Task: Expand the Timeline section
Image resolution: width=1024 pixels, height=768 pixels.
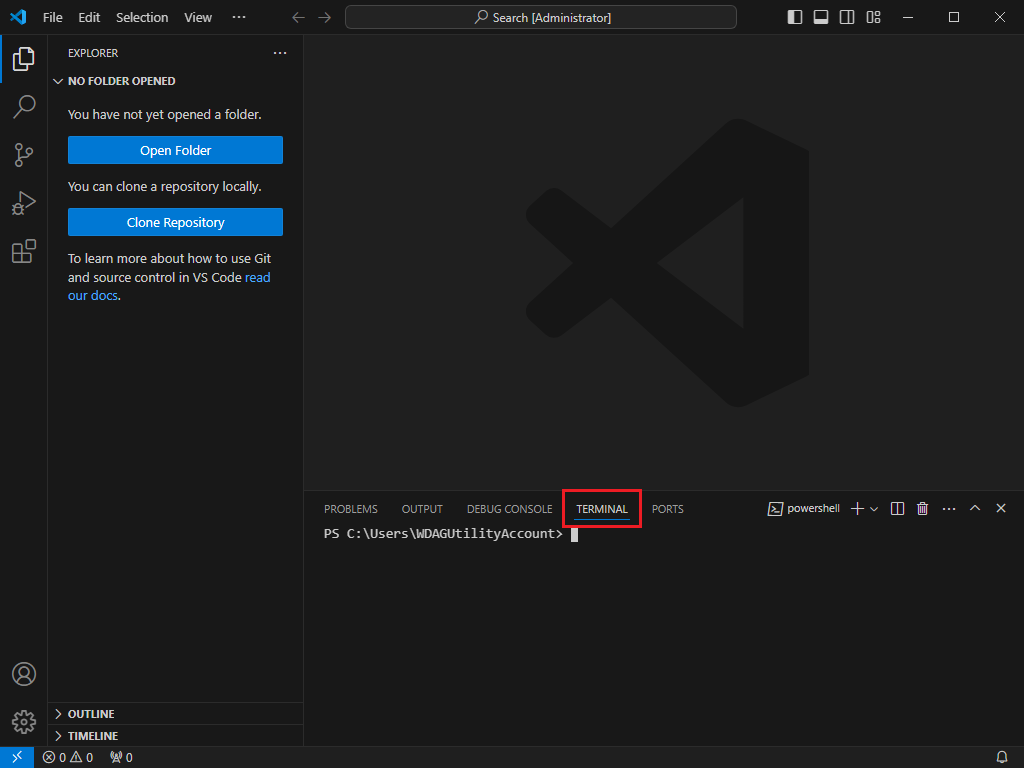Action: pos(93,736)
